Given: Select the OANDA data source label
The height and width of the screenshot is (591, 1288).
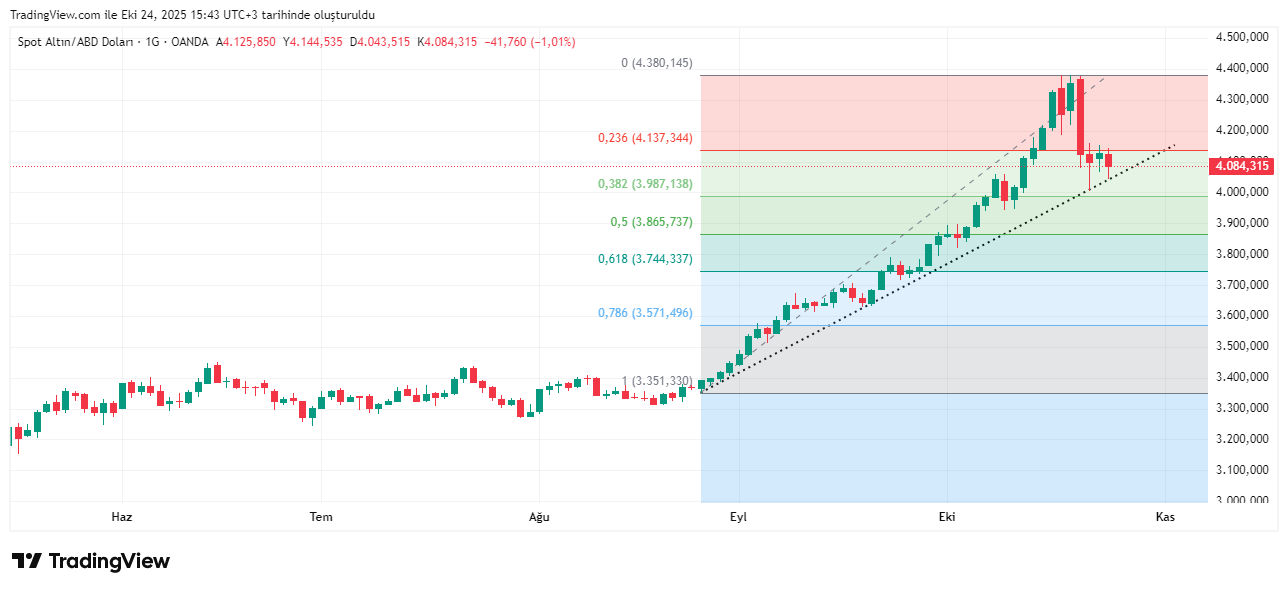Looking at the screenshot, I should (x=190, y=42).
